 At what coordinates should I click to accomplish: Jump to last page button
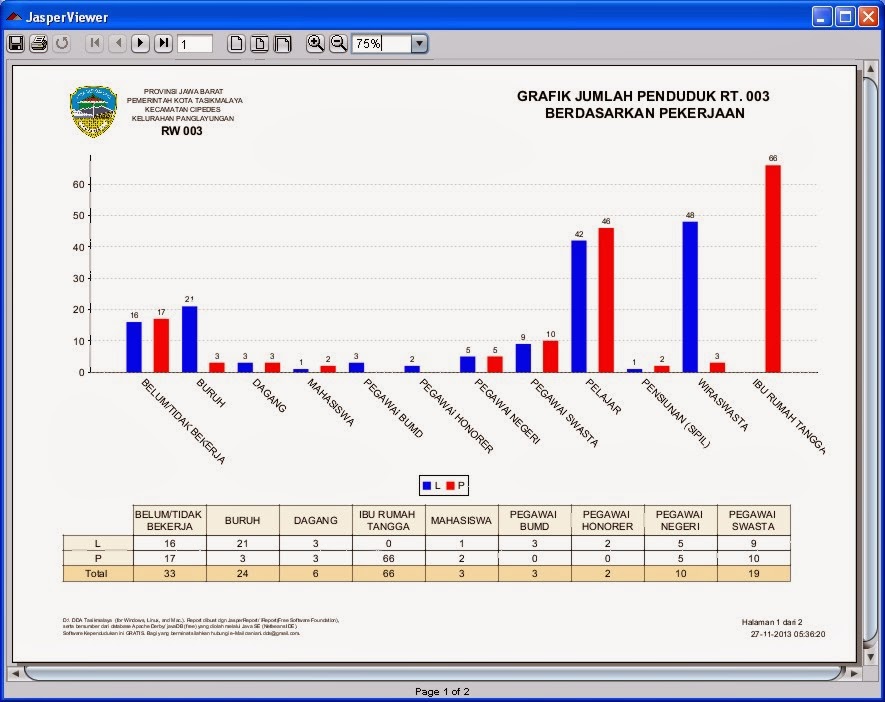click(x=163, y=43)
